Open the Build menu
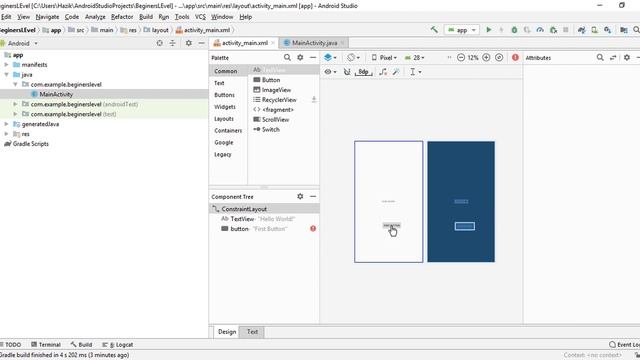The width and height of the screenshot is (640, 360). 146,17
